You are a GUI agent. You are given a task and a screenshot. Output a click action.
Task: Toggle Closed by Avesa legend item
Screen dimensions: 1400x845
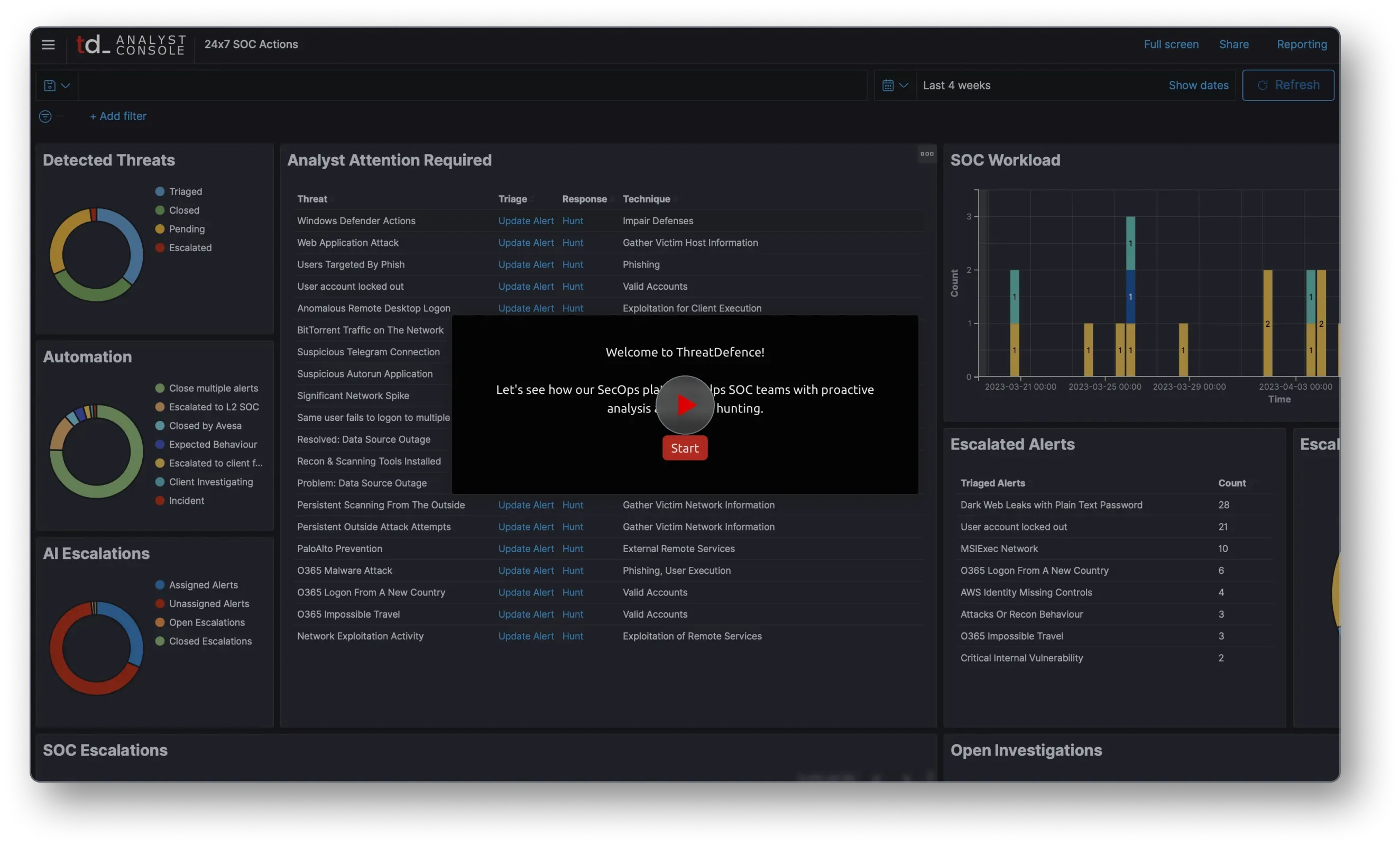point(198,426)
